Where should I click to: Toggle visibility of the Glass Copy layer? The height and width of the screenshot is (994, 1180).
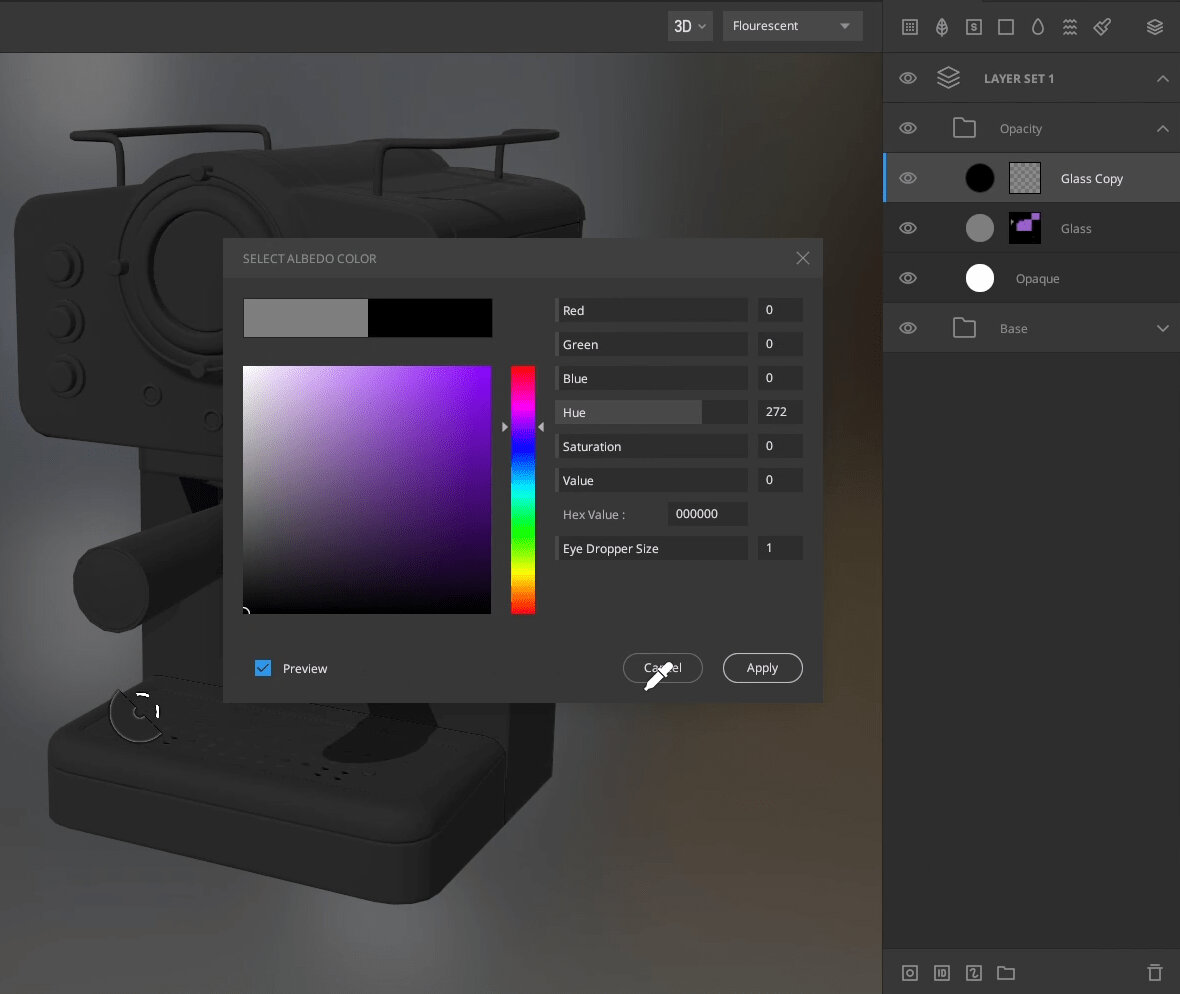click(907, 177)
